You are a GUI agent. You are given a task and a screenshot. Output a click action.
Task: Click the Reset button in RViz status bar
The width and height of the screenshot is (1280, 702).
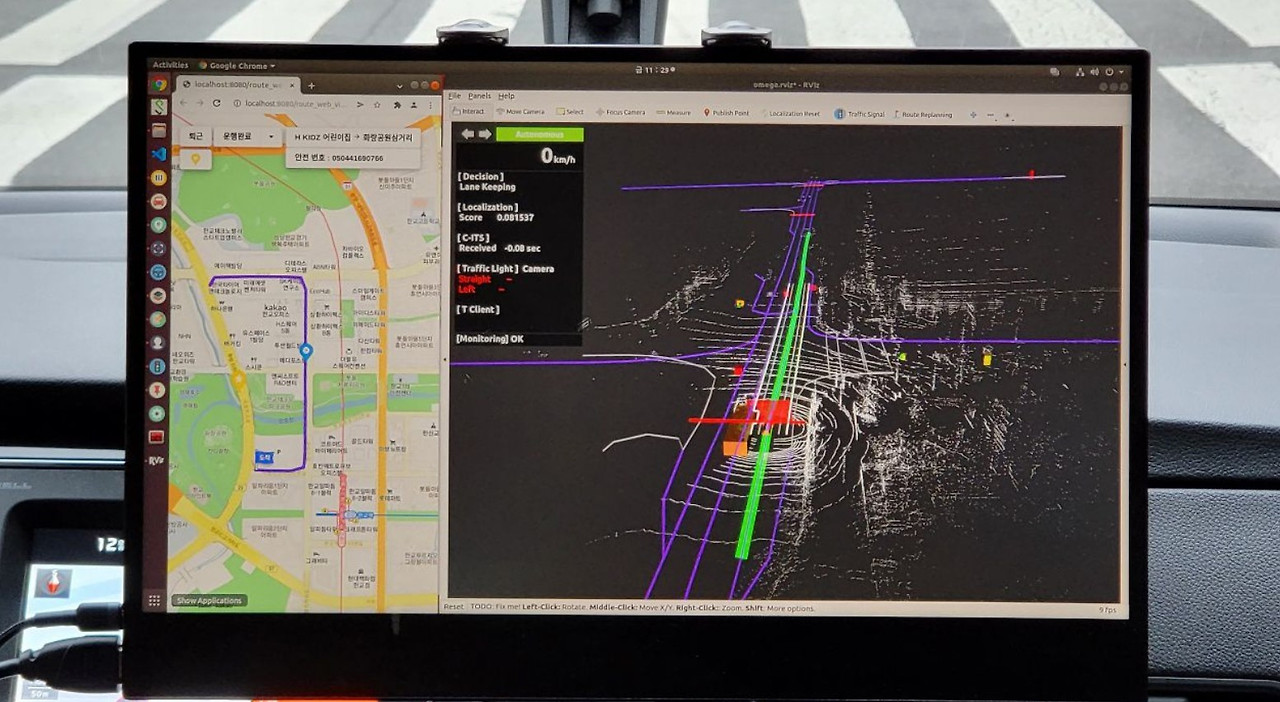pos(453,607)
